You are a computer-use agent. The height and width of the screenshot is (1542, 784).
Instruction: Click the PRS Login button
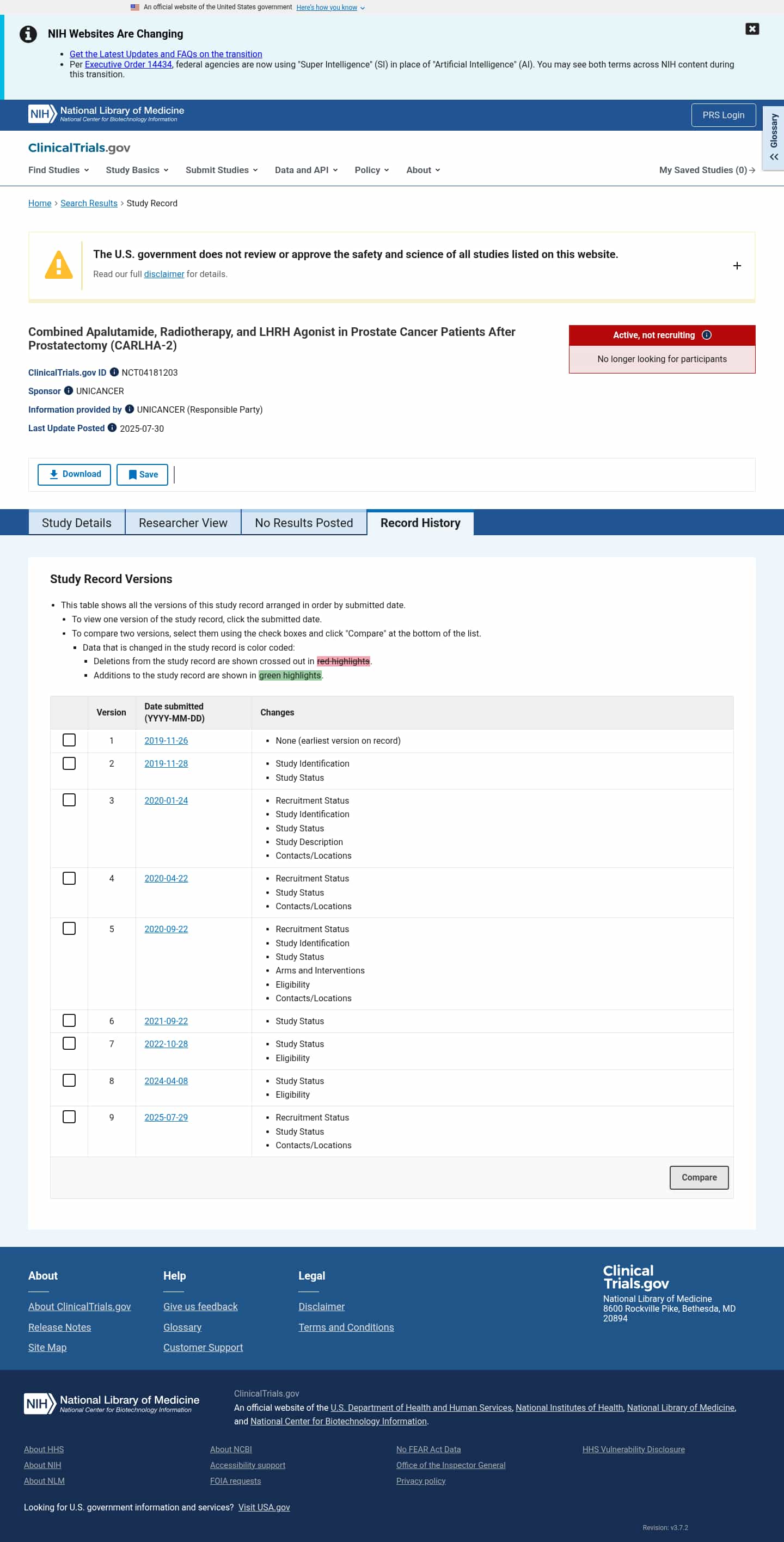coord(723,115)
